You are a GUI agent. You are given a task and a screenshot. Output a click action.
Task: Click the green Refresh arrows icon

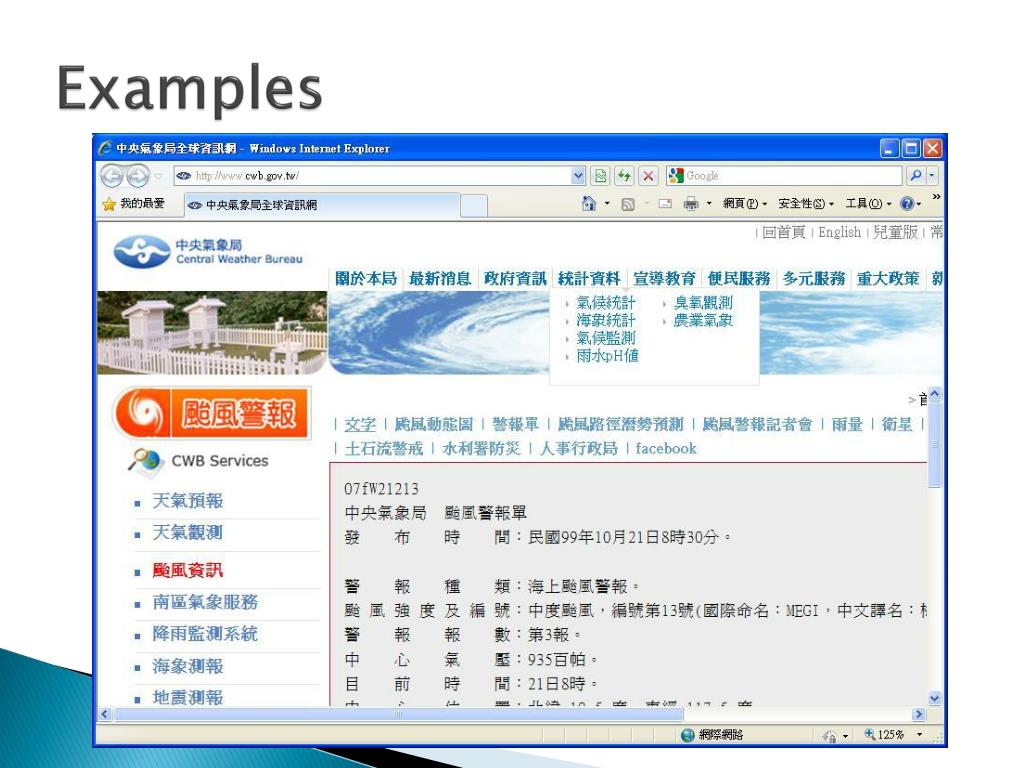pos(624,176)
